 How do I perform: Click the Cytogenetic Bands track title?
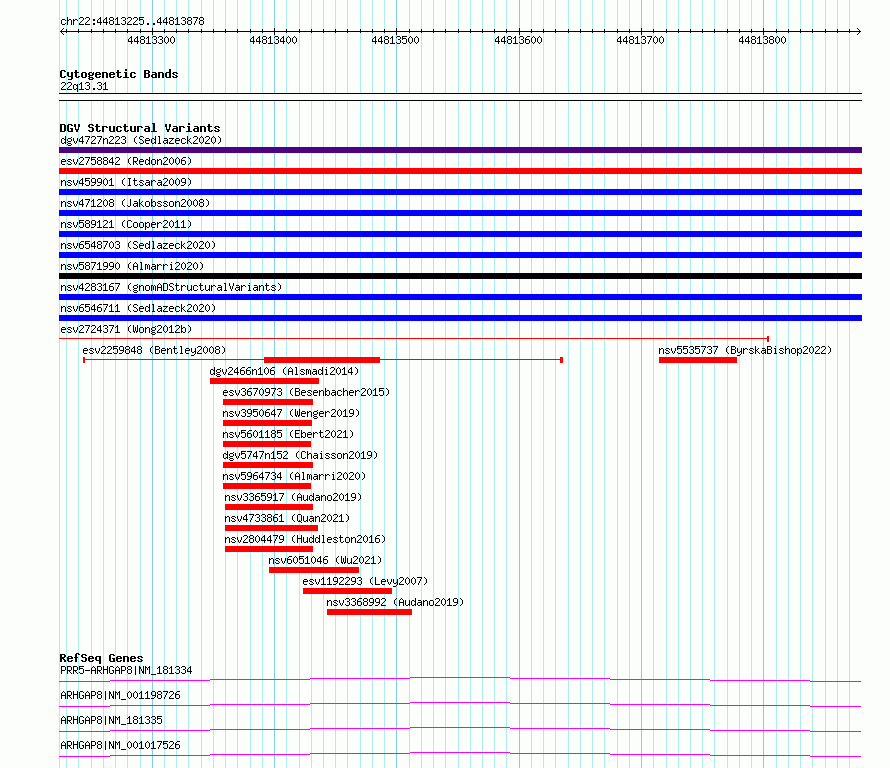[x=119, y=74]
